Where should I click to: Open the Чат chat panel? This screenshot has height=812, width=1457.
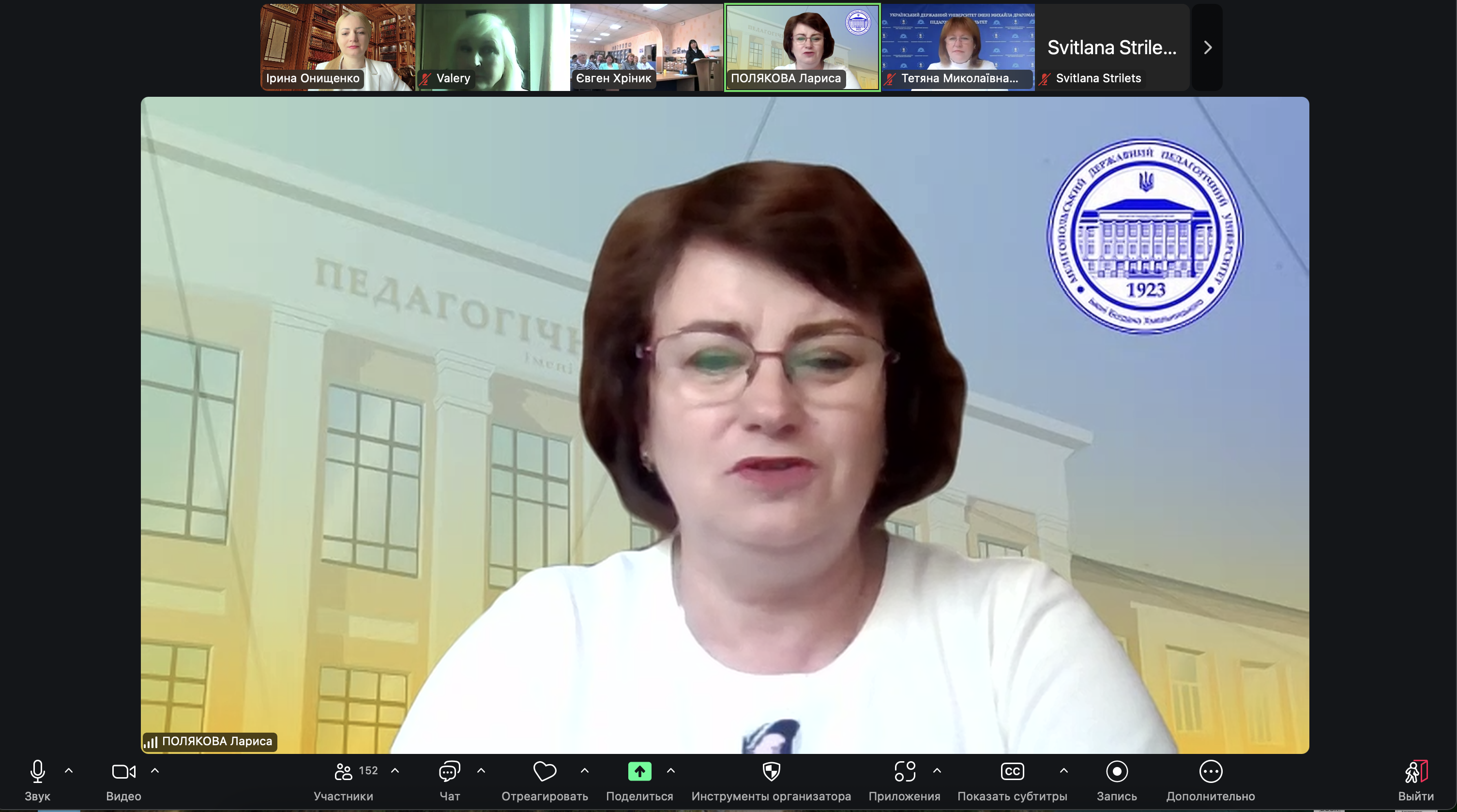pyautogui.click(x=449, y=771)
